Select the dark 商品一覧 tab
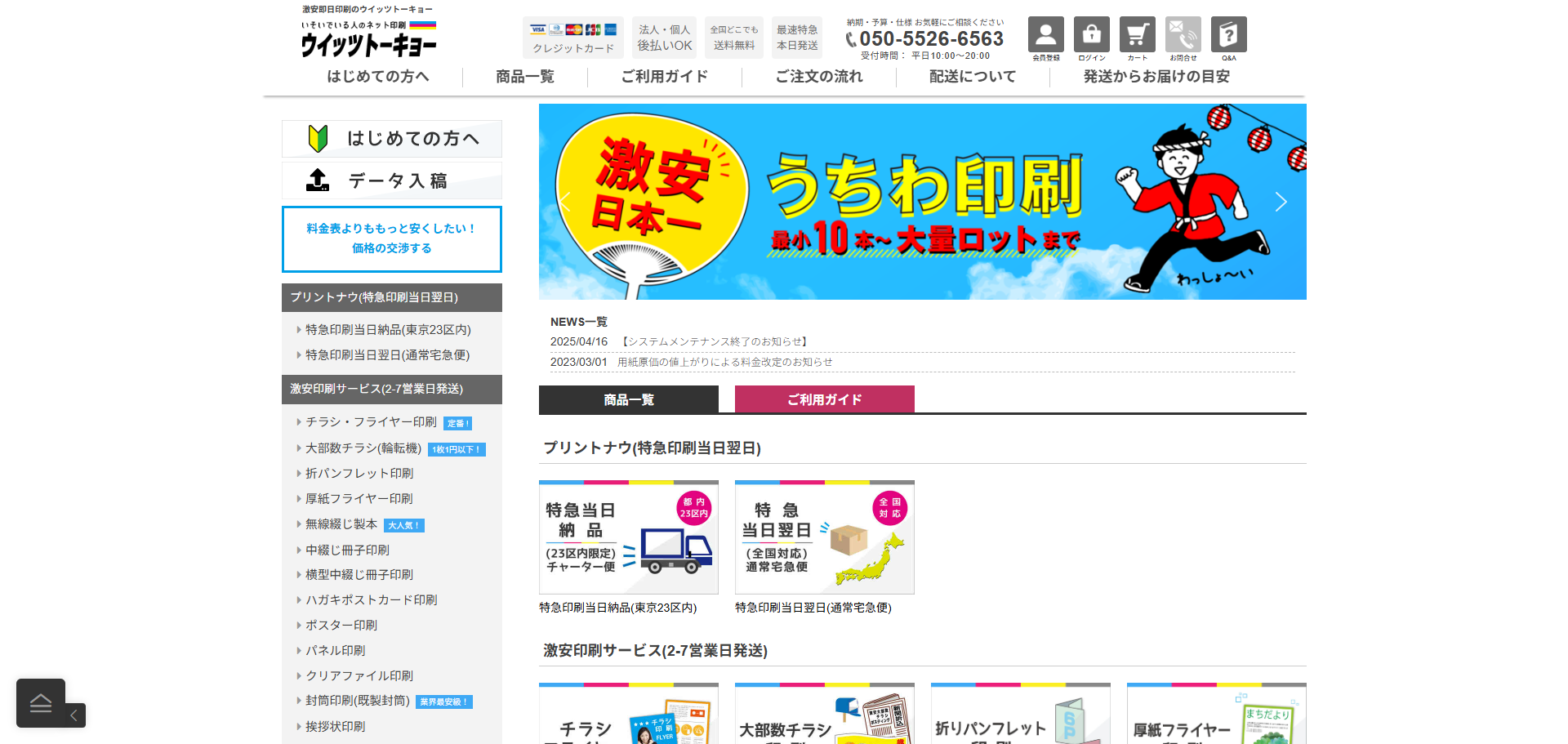Image resolution: width=1568 pixels, height=744 pixels. tap(628, 399)
